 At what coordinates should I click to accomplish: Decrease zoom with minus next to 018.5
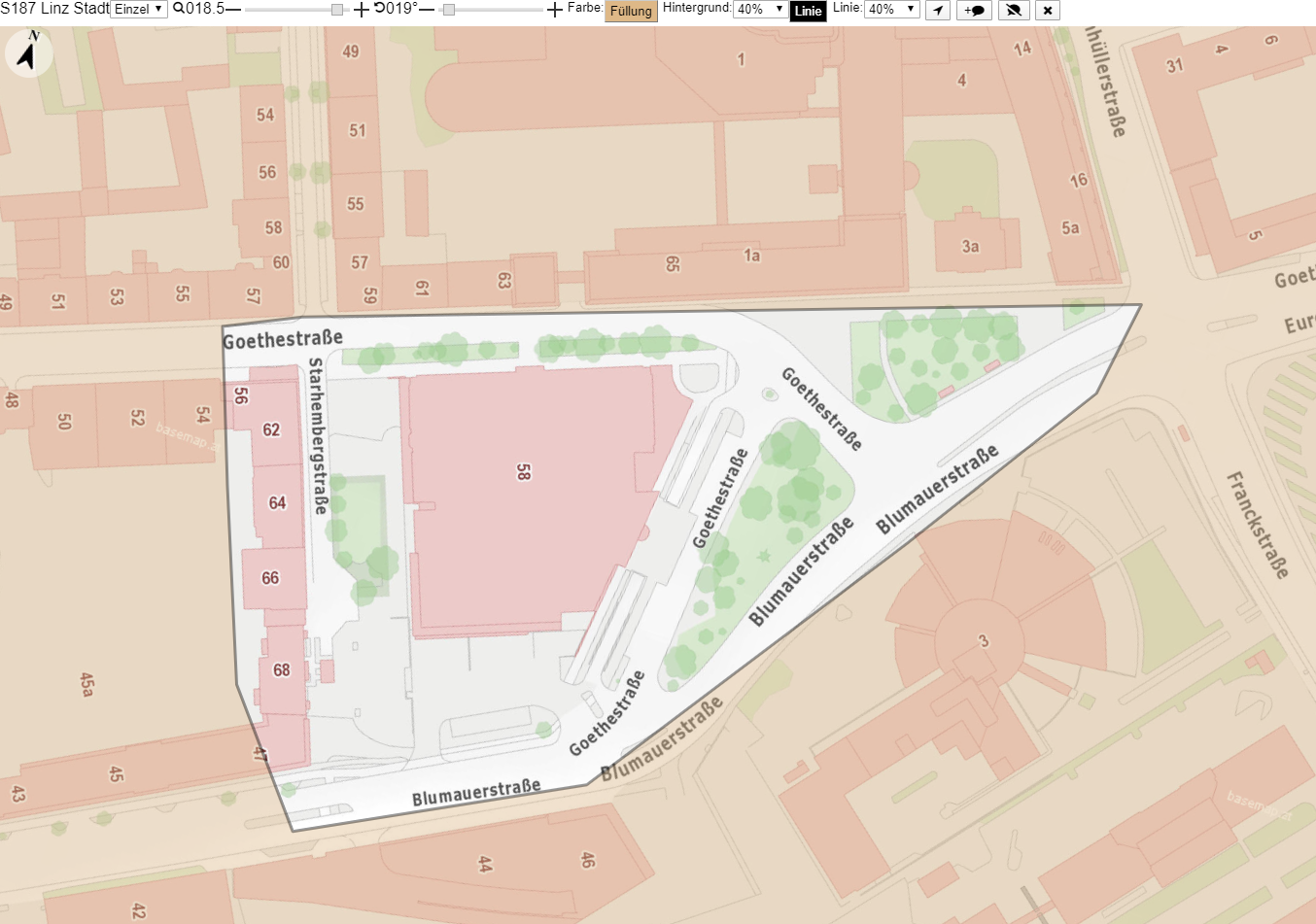(233, 9)
